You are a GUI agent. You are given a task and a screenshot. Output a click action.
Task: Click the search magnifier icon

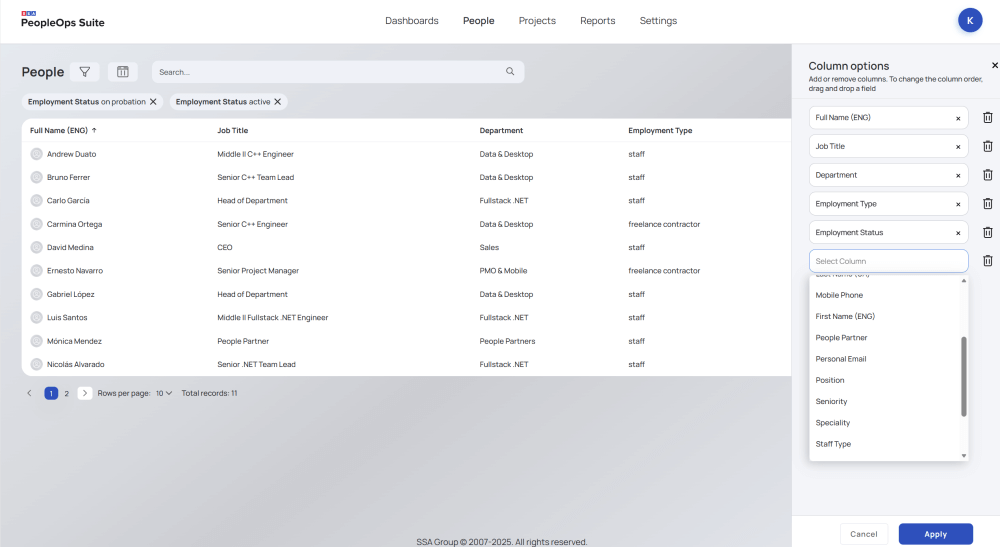click(510, 72)
